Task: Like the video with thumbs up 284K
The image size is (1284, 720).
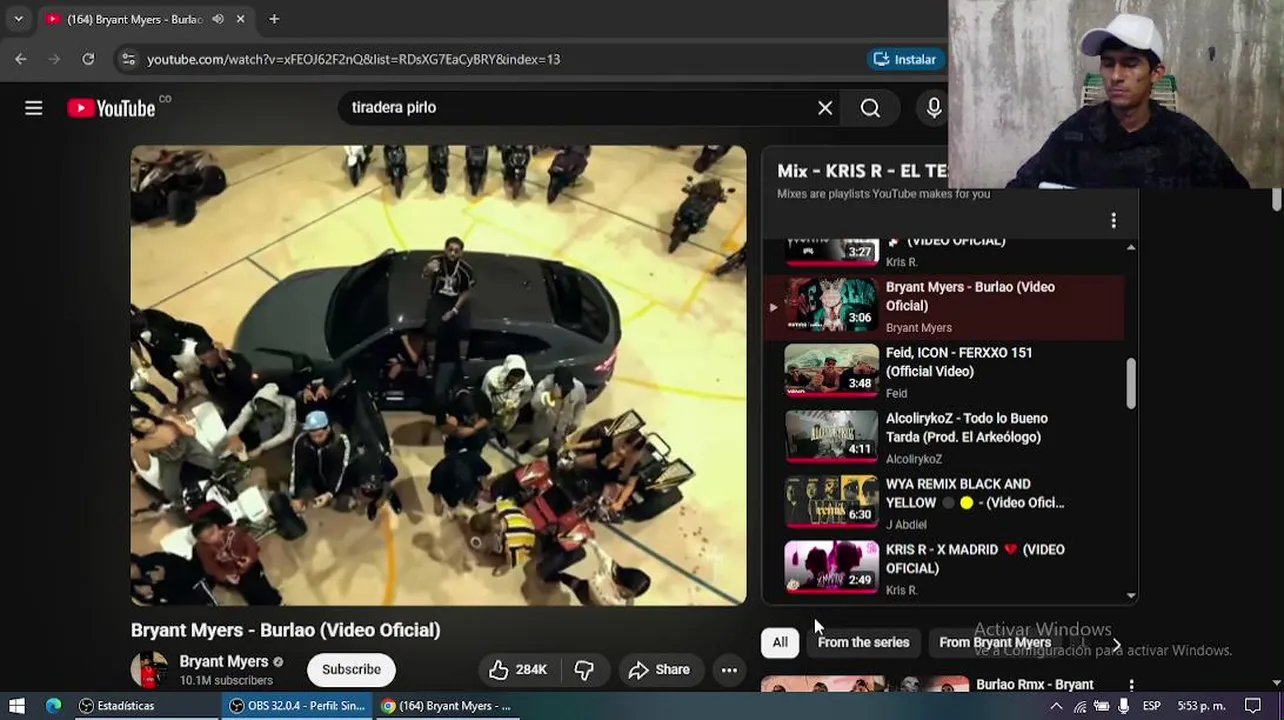Action: 517,670
